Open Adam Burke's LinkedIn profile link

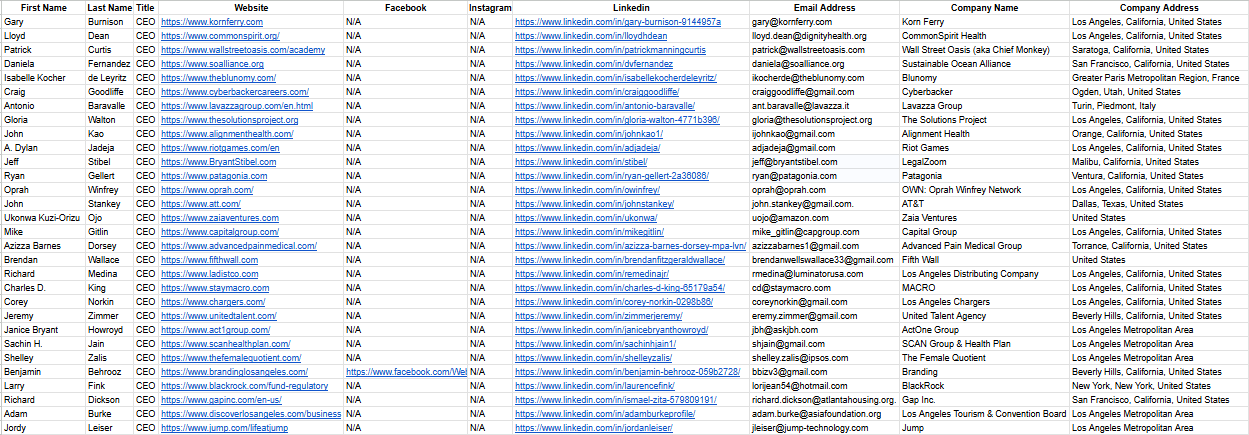pyautogui.click(x=605, y=413)
